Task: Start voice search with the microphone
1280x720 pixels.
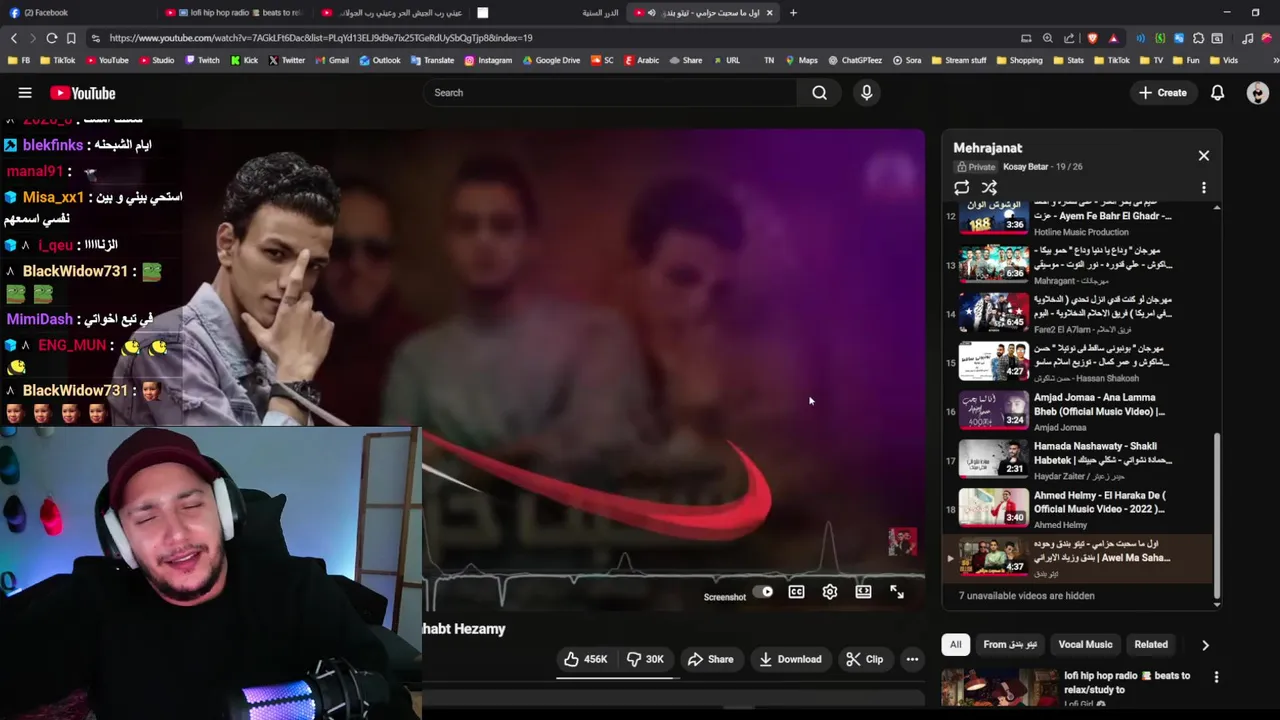Action: click(x=866, y=93)
